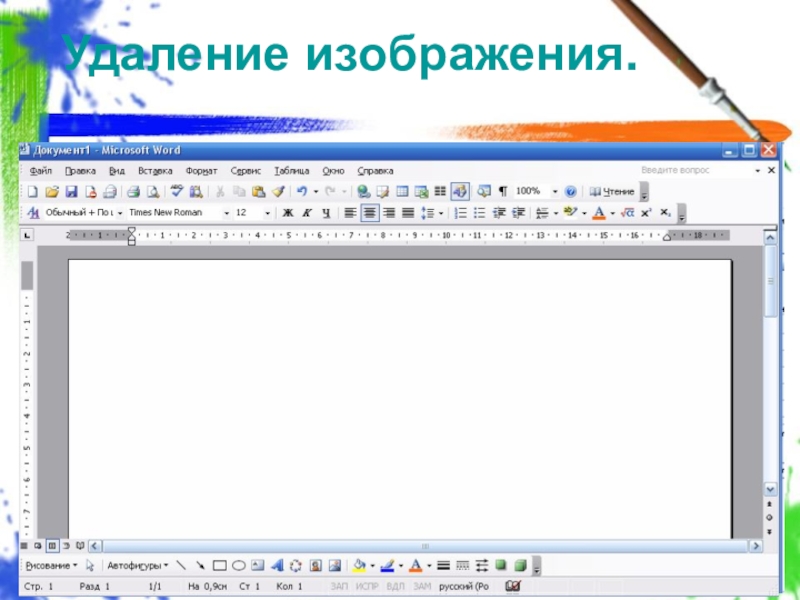The image size is (800, 600).
Task: Toggle bold formatting (Ж)
Action: (x=288, y=213)
